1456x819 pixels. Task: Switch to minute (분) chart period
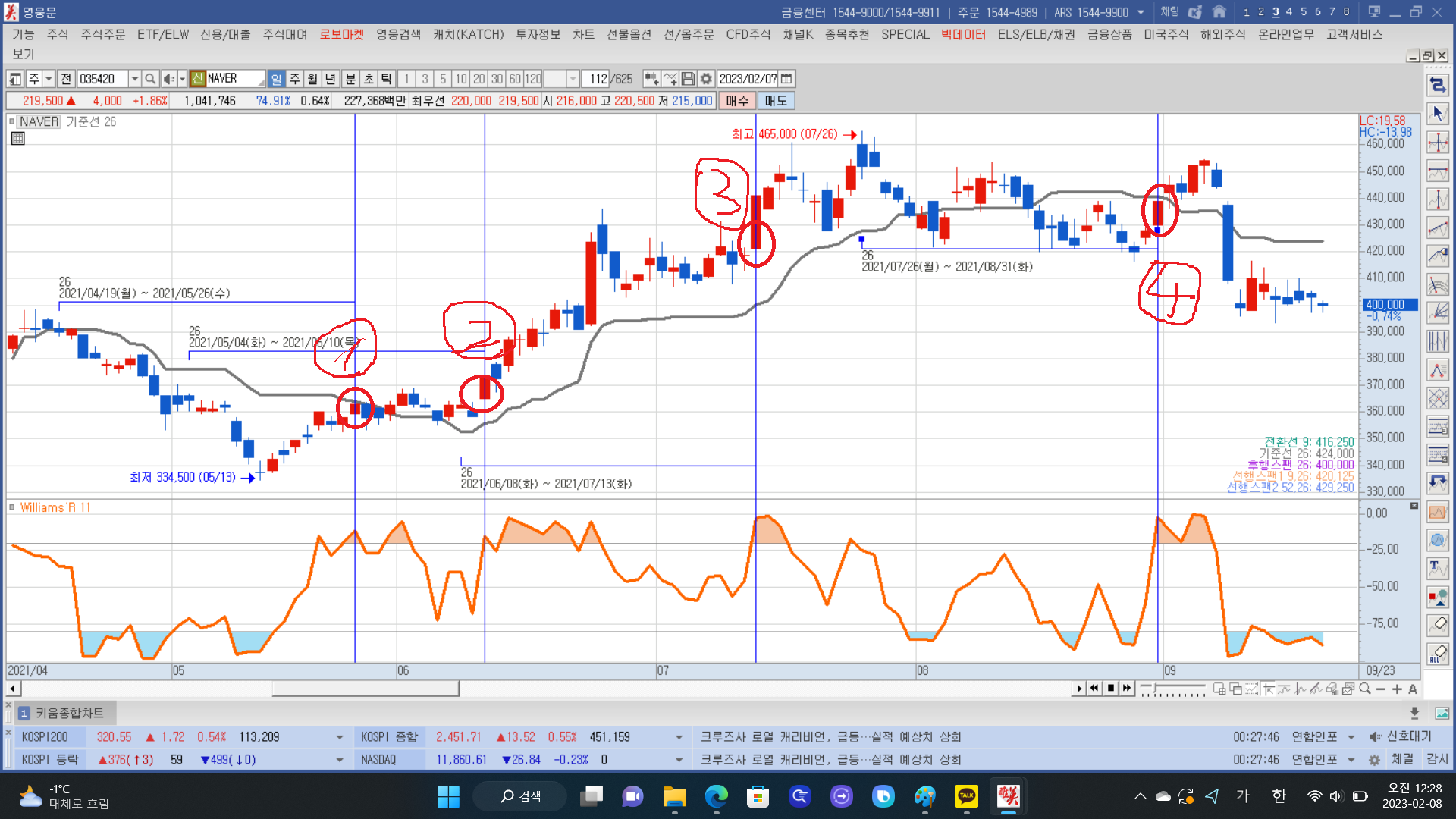[350, 79]
